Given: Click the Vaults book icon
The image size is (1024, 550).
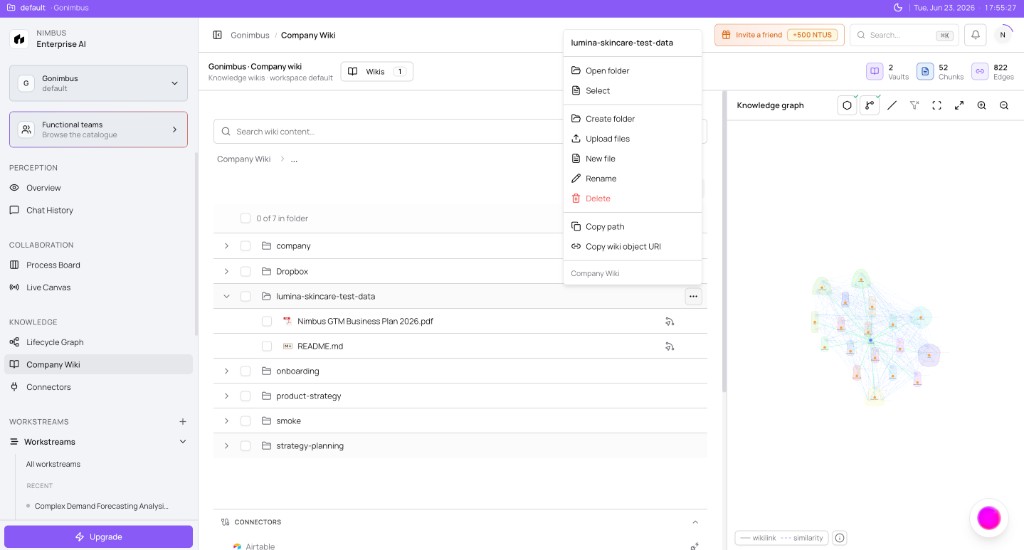Looking at the screenshot, I should click(874, 71).
